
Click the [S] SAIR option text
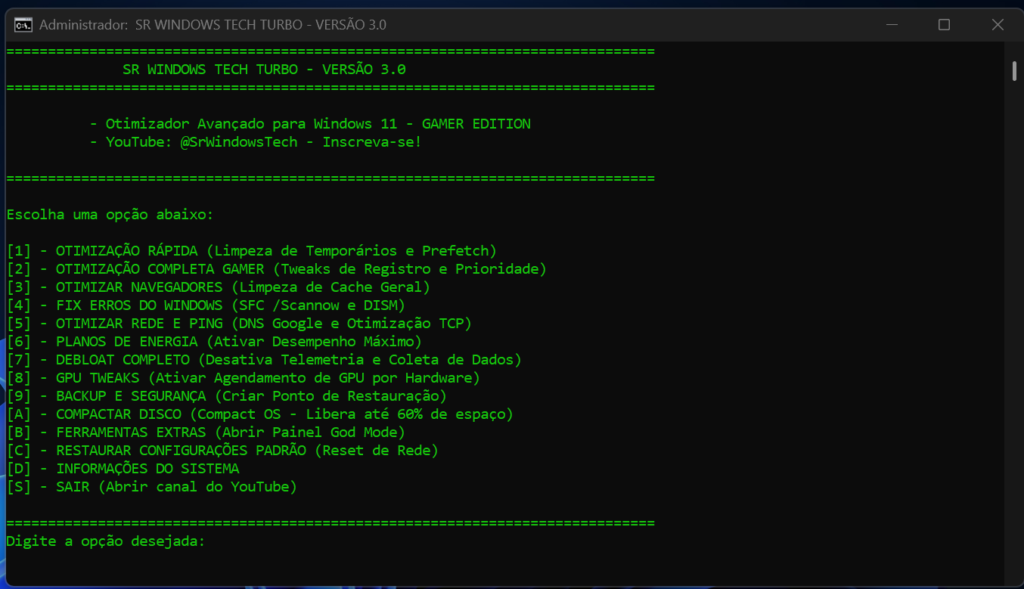tap(152, 486)
